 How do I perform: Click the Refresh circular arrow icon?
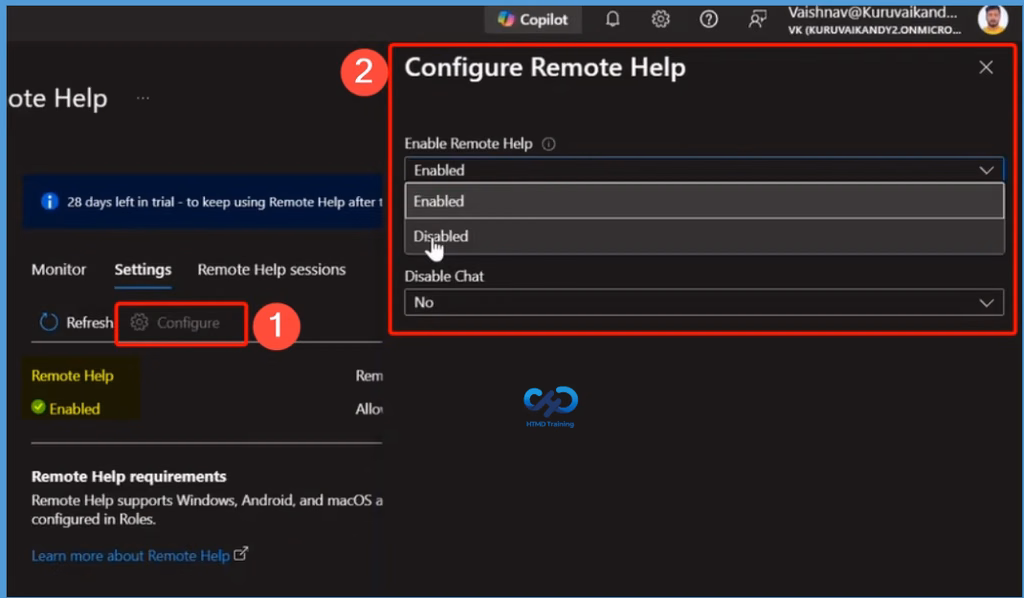[49, 322]
